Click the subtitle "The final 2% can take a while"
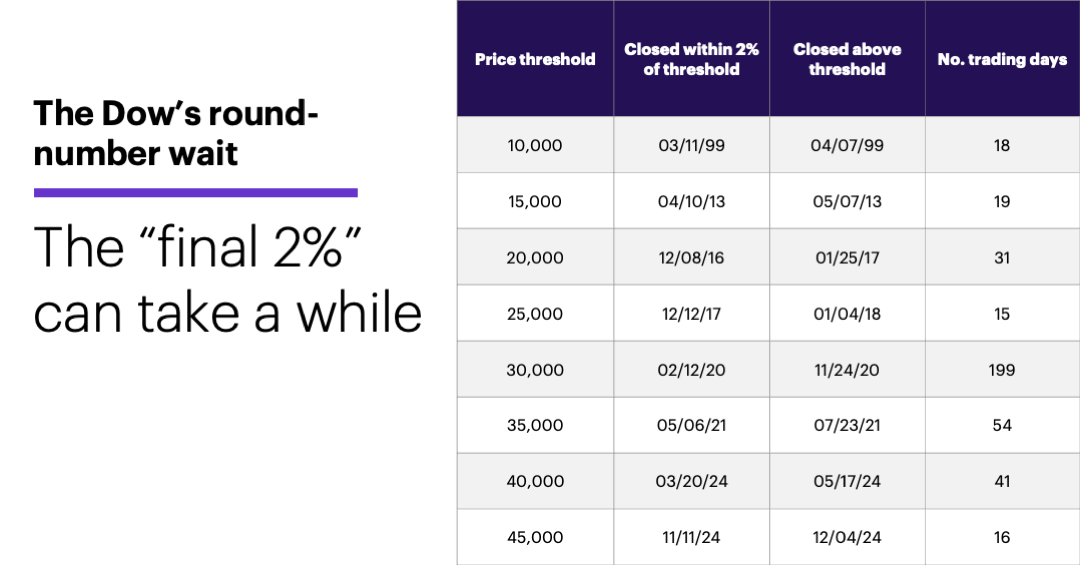 click(227, 280)
